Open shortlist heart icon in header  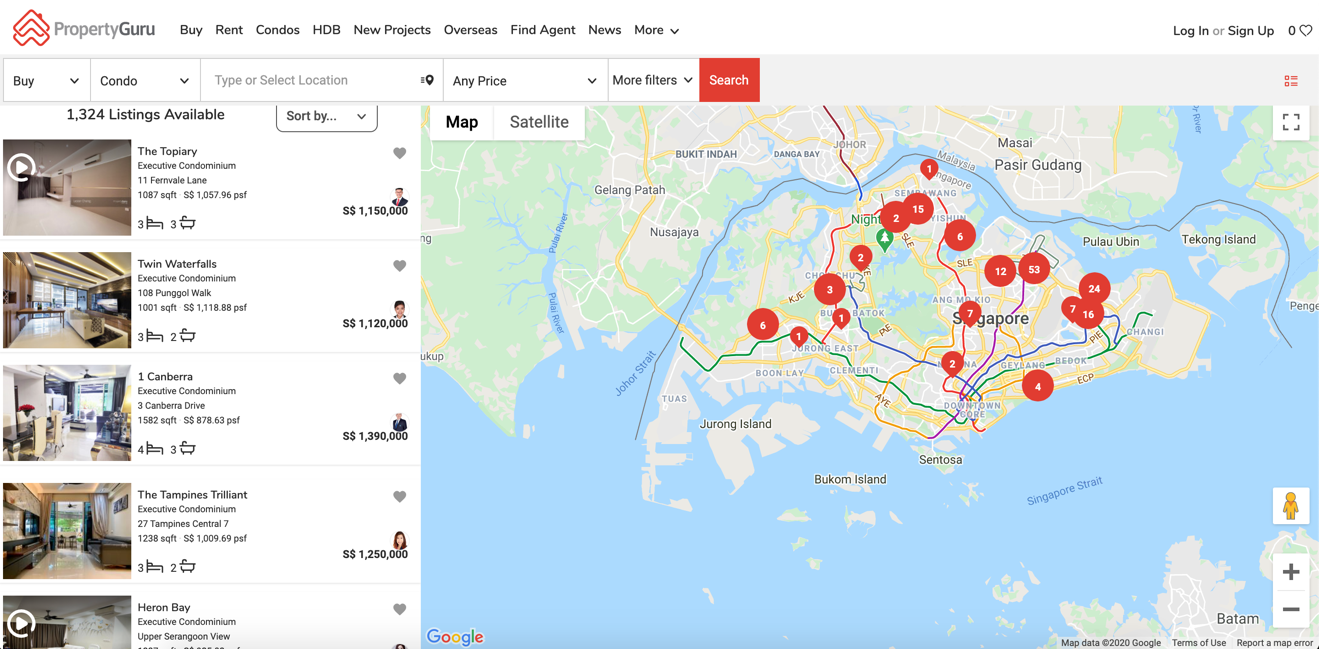click(x=1306, y=31)
